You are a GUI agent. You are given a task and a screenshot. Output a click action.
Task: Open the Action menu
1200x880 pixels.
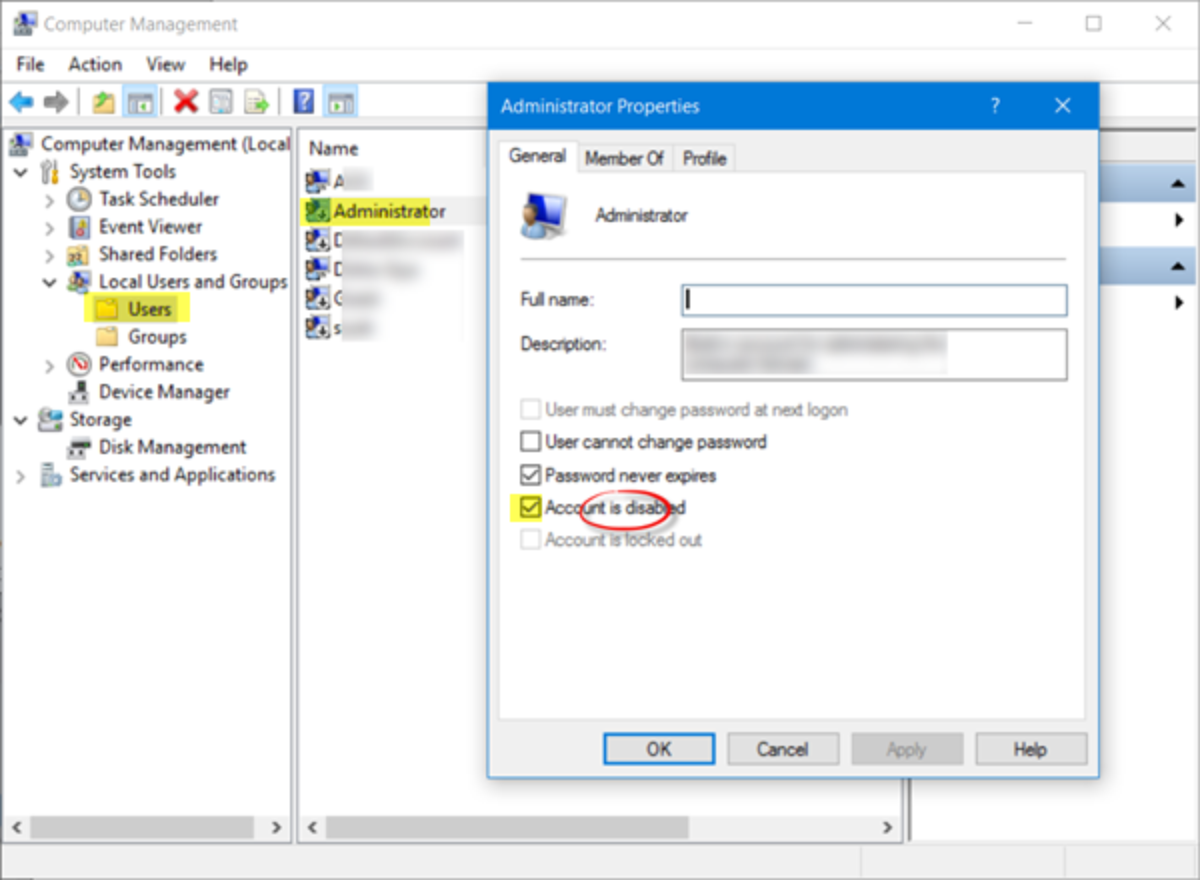pyautogui.click(x=95, y=64)
